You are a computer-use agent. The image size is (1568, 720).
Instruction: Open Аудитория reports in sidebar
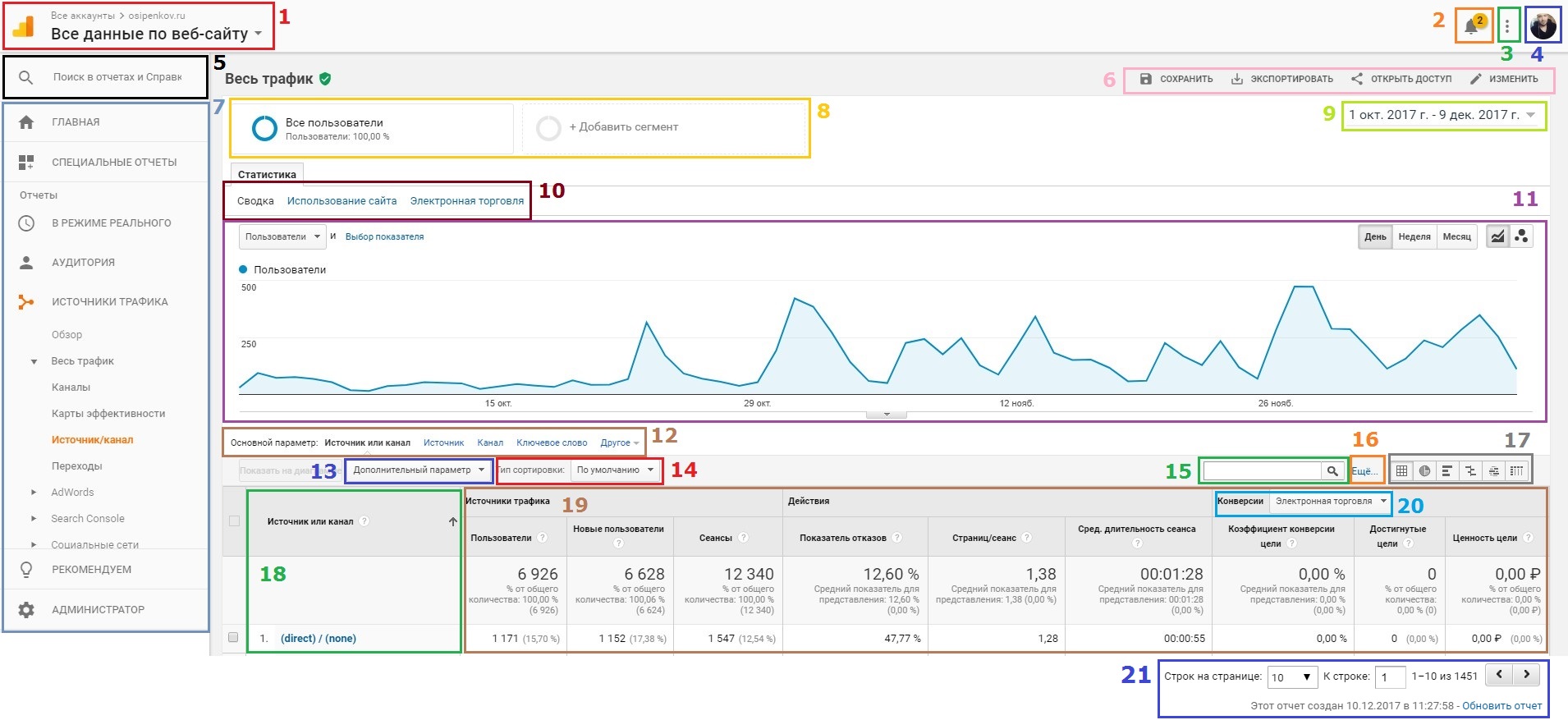coord(83,263)
